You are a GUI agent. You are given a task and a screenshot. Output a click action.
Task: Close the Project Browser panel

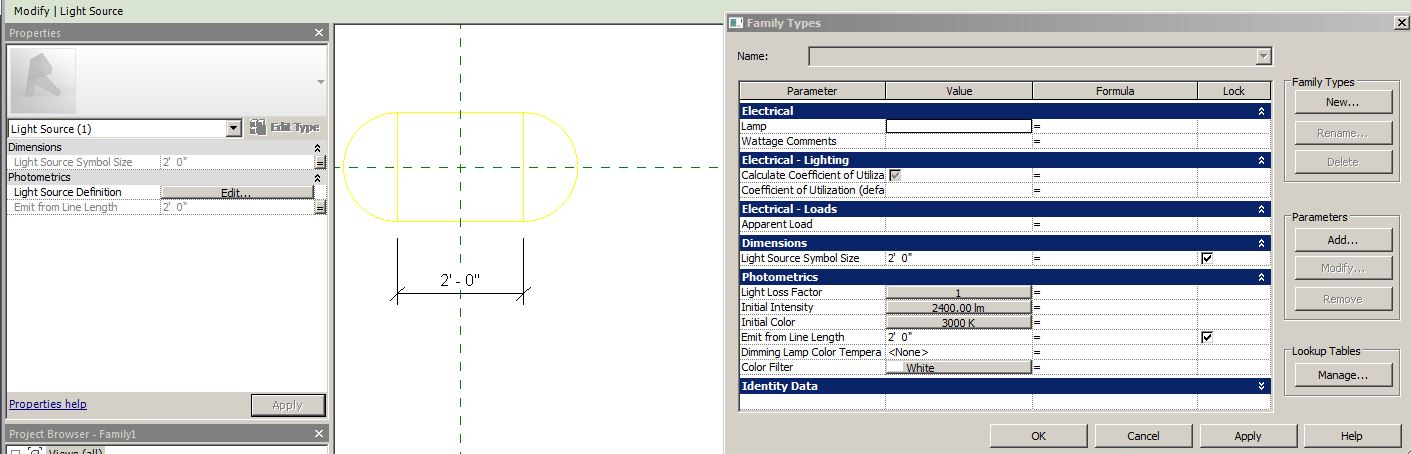tap(319, 434)
